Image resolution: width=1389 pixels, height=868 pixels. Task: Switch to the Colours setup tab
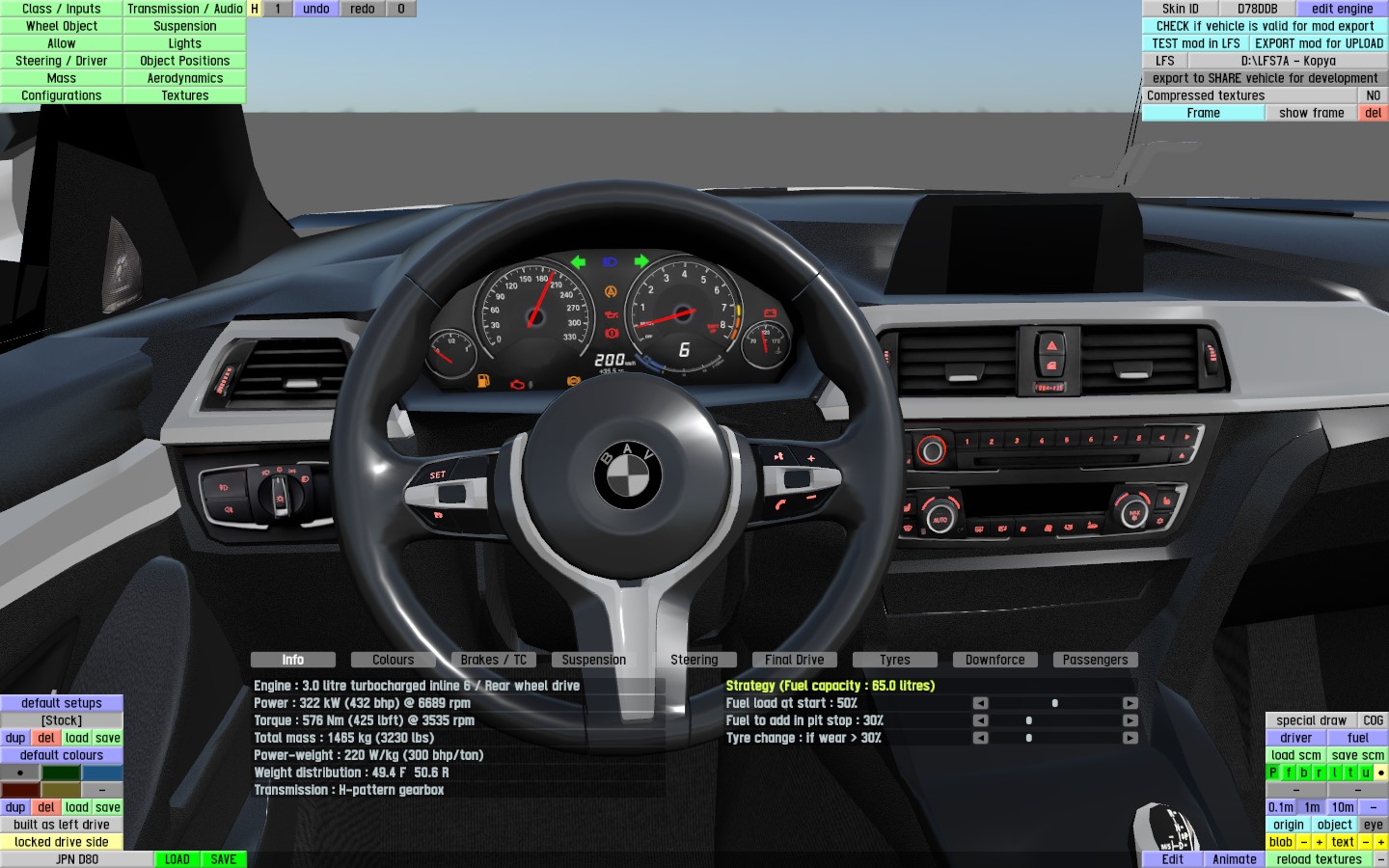[394, 660]
